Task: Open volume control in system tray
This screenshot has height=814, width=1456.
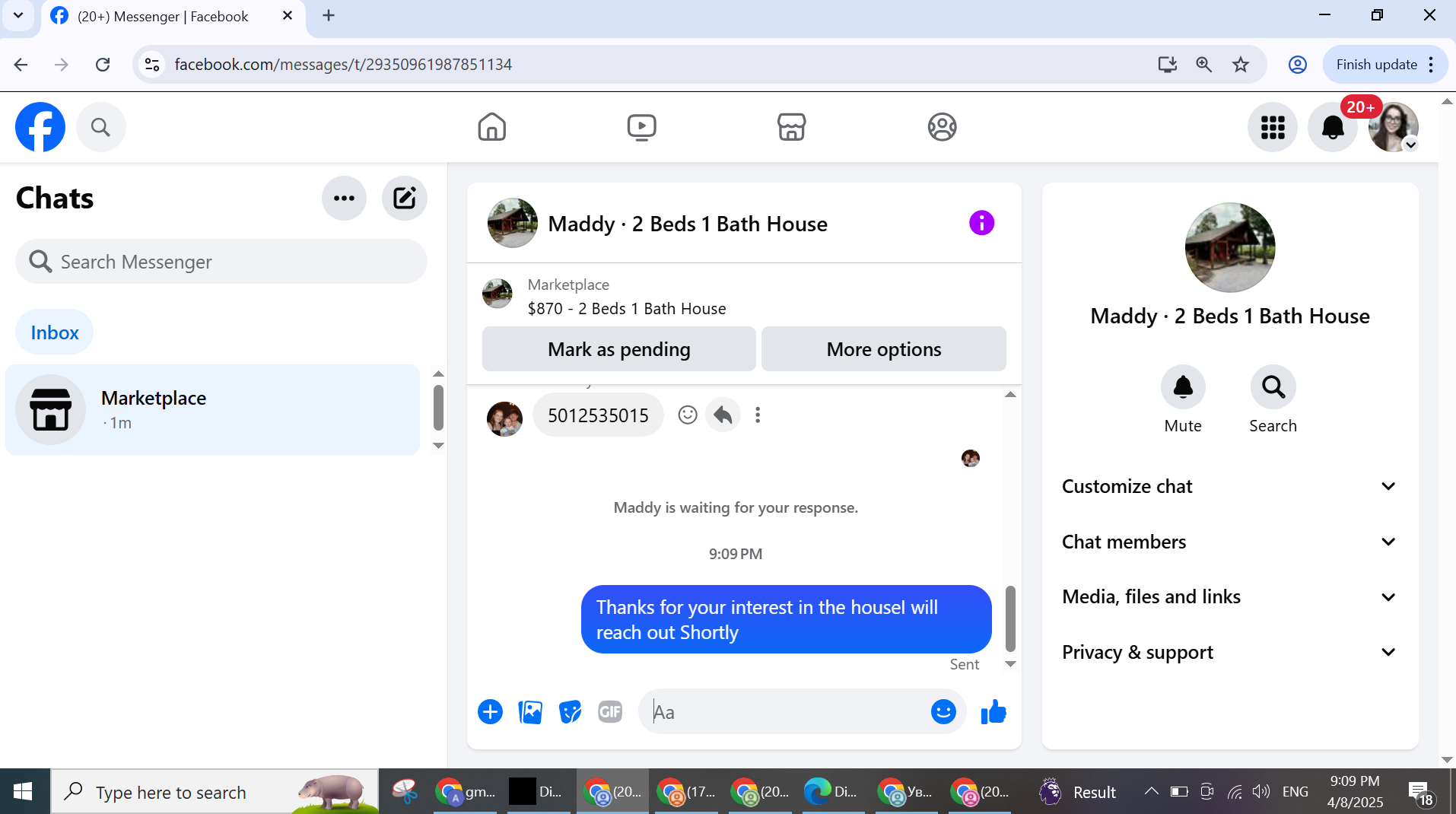Action: coord(1261,792)
